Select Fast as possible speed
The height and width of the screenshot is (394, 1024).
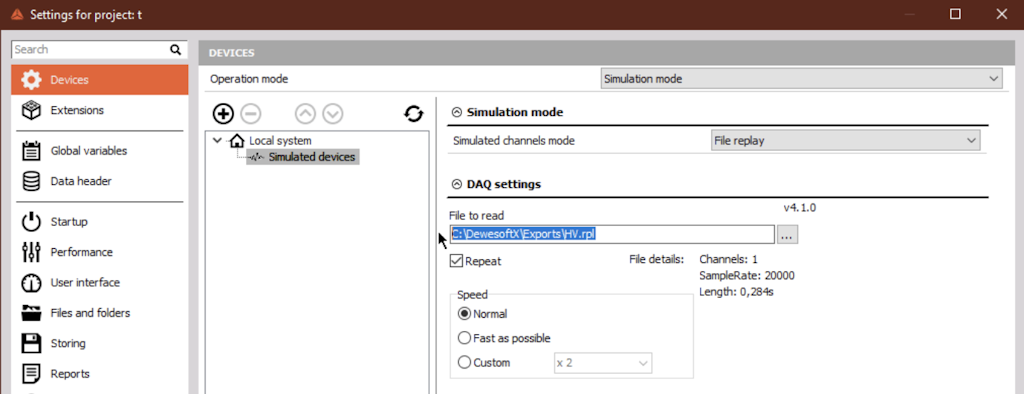click(x=464, y=338)
